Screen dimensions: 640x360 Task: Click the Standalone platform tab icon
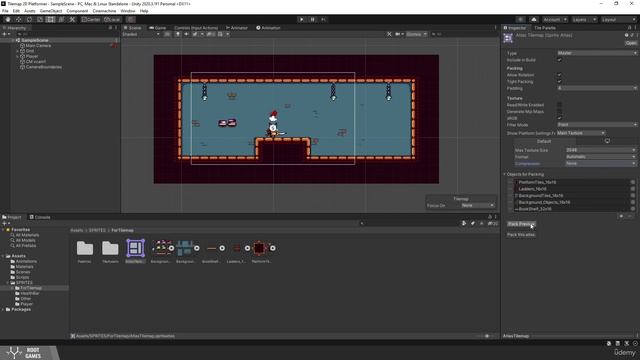pyautogui.click(x=607, y=141)
